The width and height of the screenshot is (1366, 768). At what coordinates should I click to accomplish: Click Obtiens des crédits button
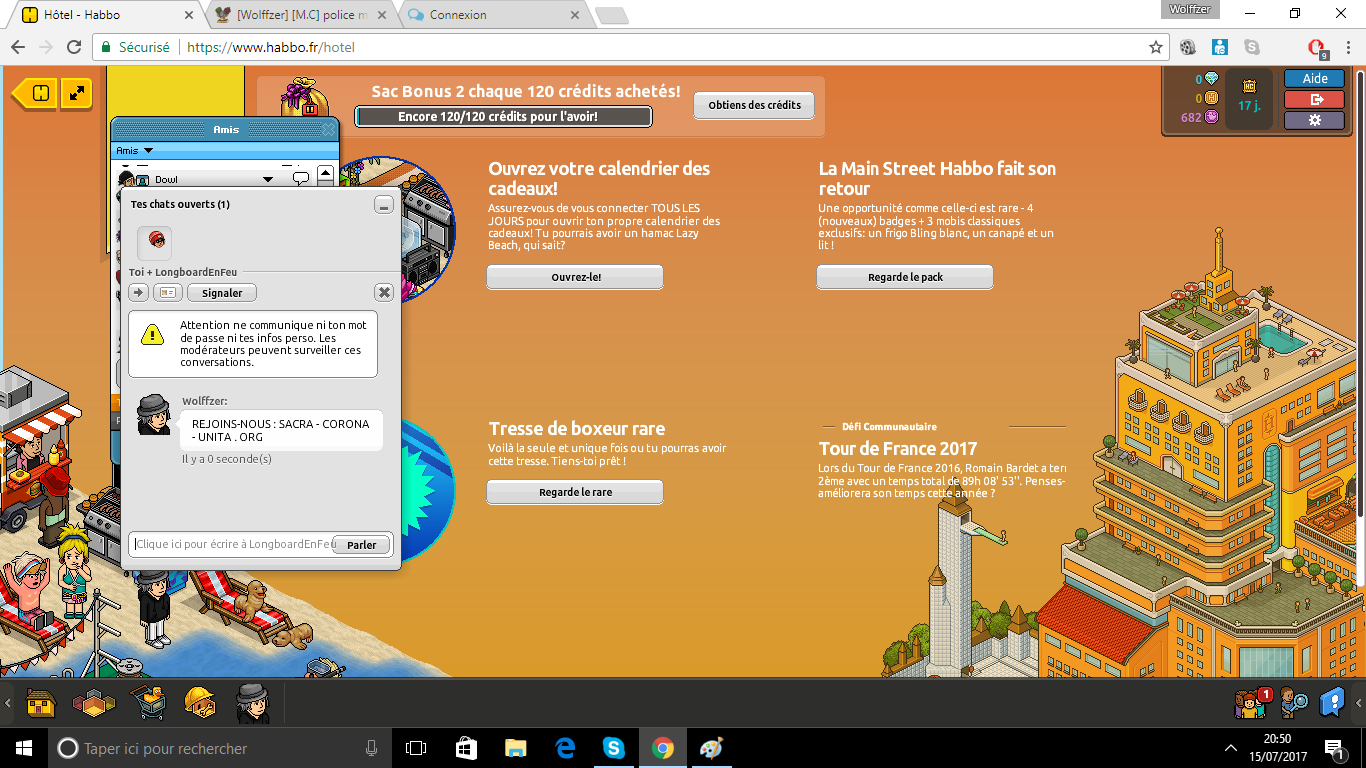pos(754,105)
